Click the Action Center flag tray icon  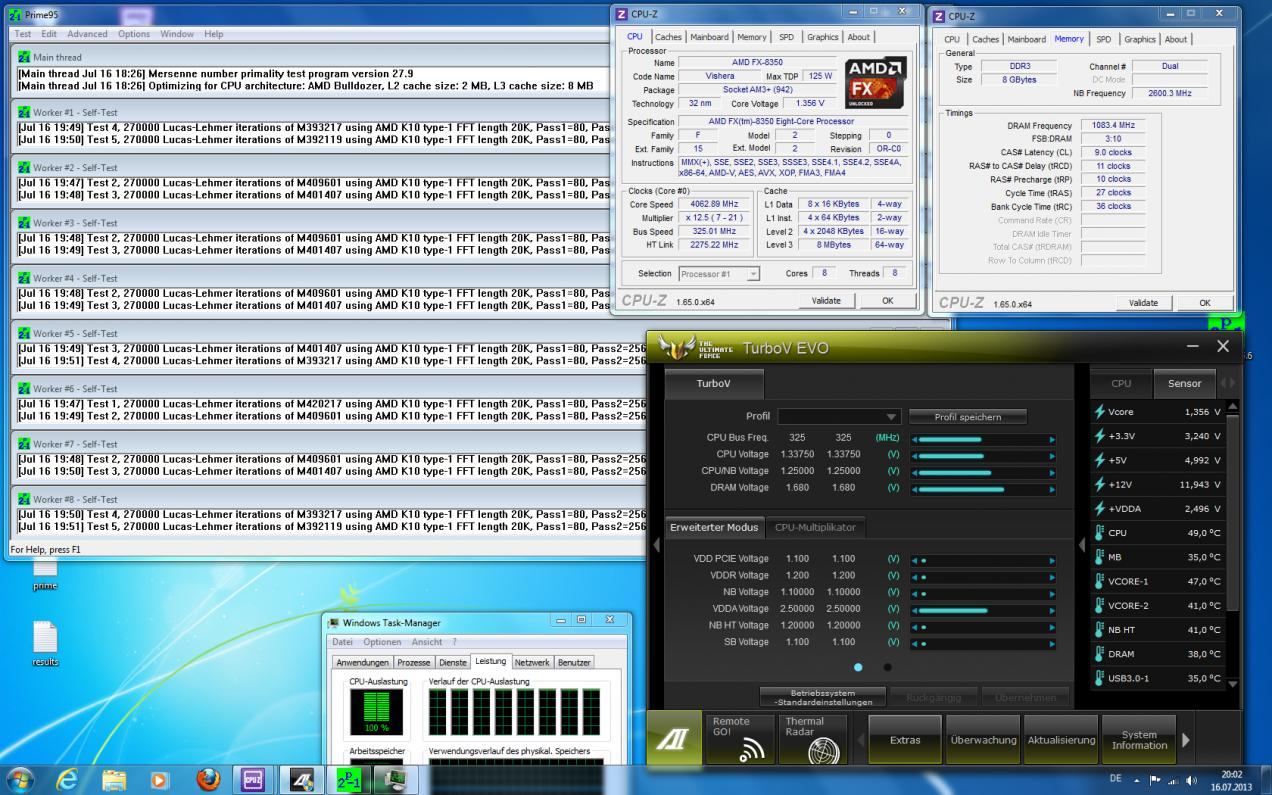click(x=1155, y=778)
